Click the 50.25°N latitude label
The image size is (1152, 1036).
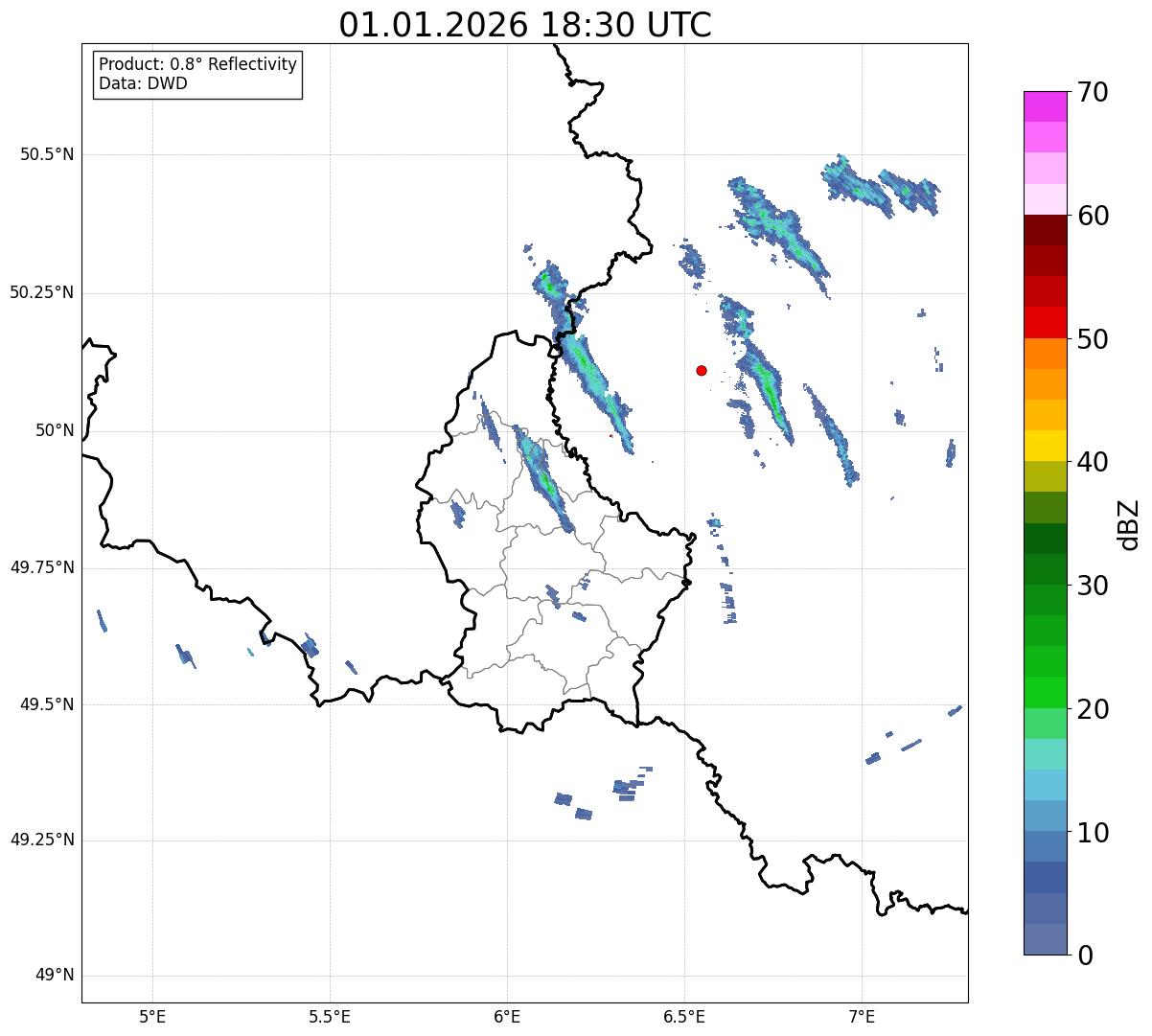[x=41, y=292]
